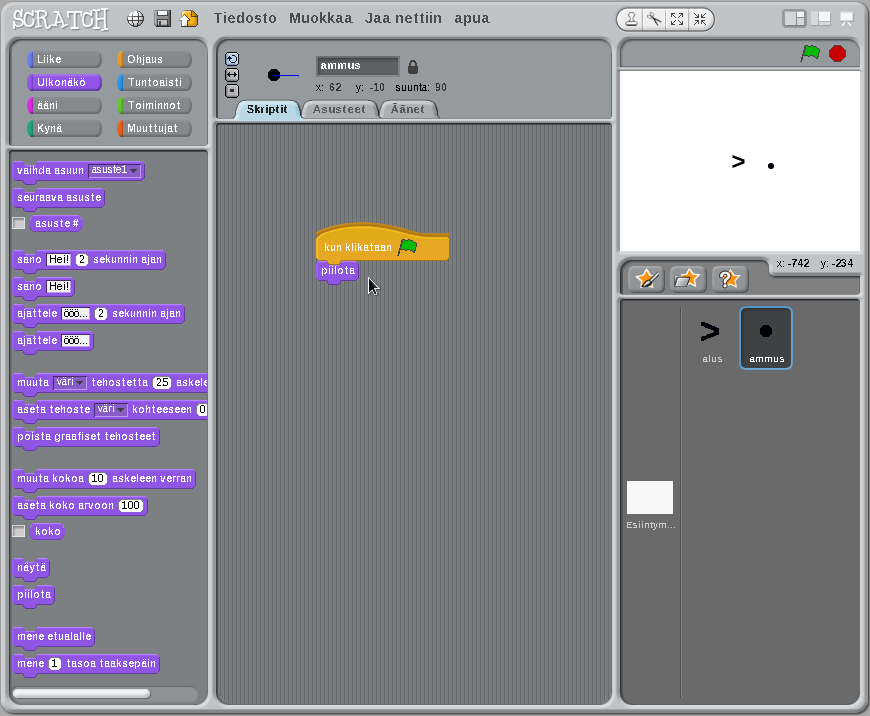Viewport: 870px width, 716px height.
Task: Click the green flag to start
Action: pos(810,53)
